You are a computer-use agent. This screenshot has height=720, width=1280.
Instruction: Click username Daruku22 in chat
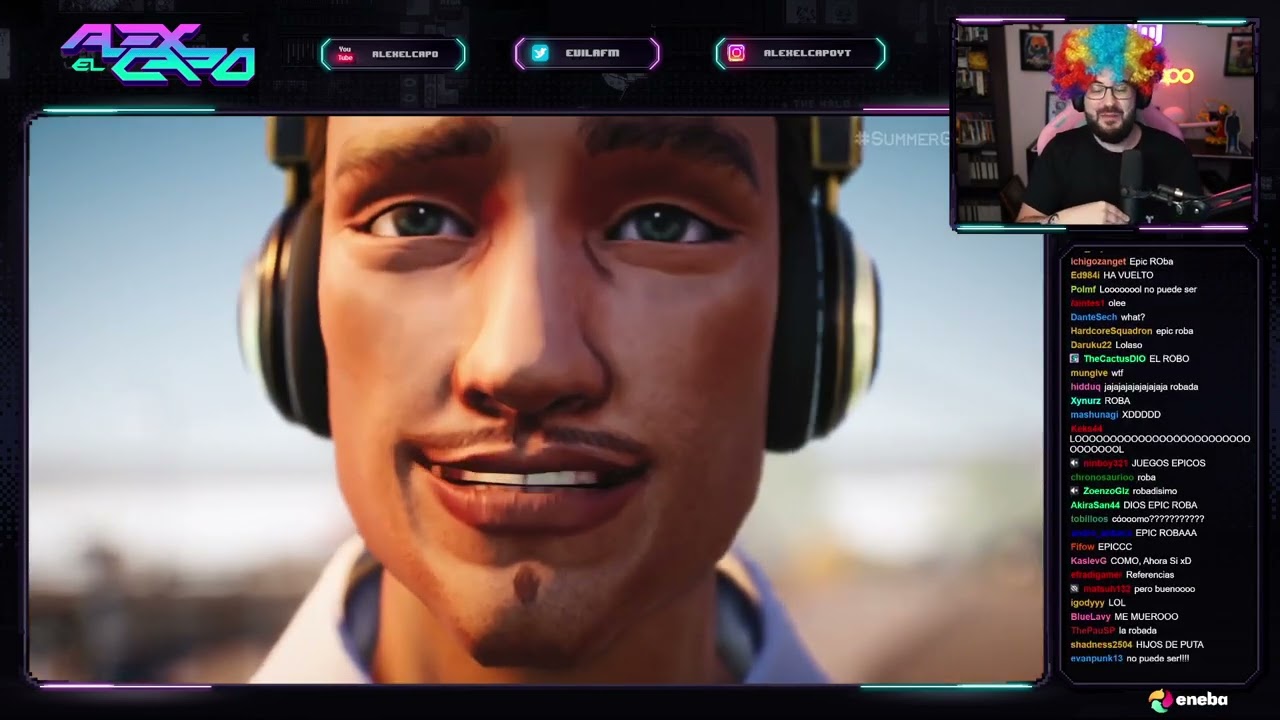tap(1091, 345)
